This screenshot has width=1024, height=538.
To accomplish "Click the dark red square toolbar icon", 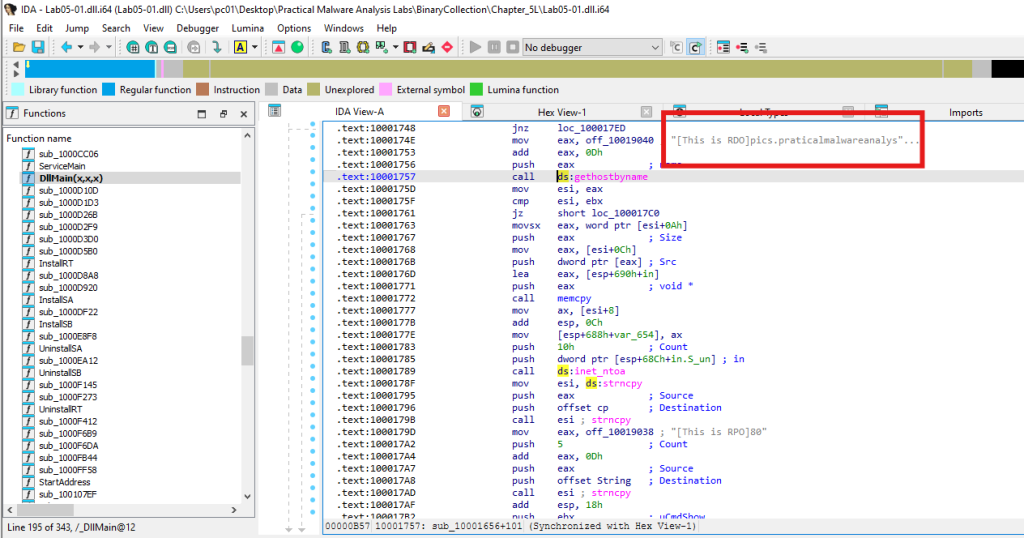I will point(410,48).
